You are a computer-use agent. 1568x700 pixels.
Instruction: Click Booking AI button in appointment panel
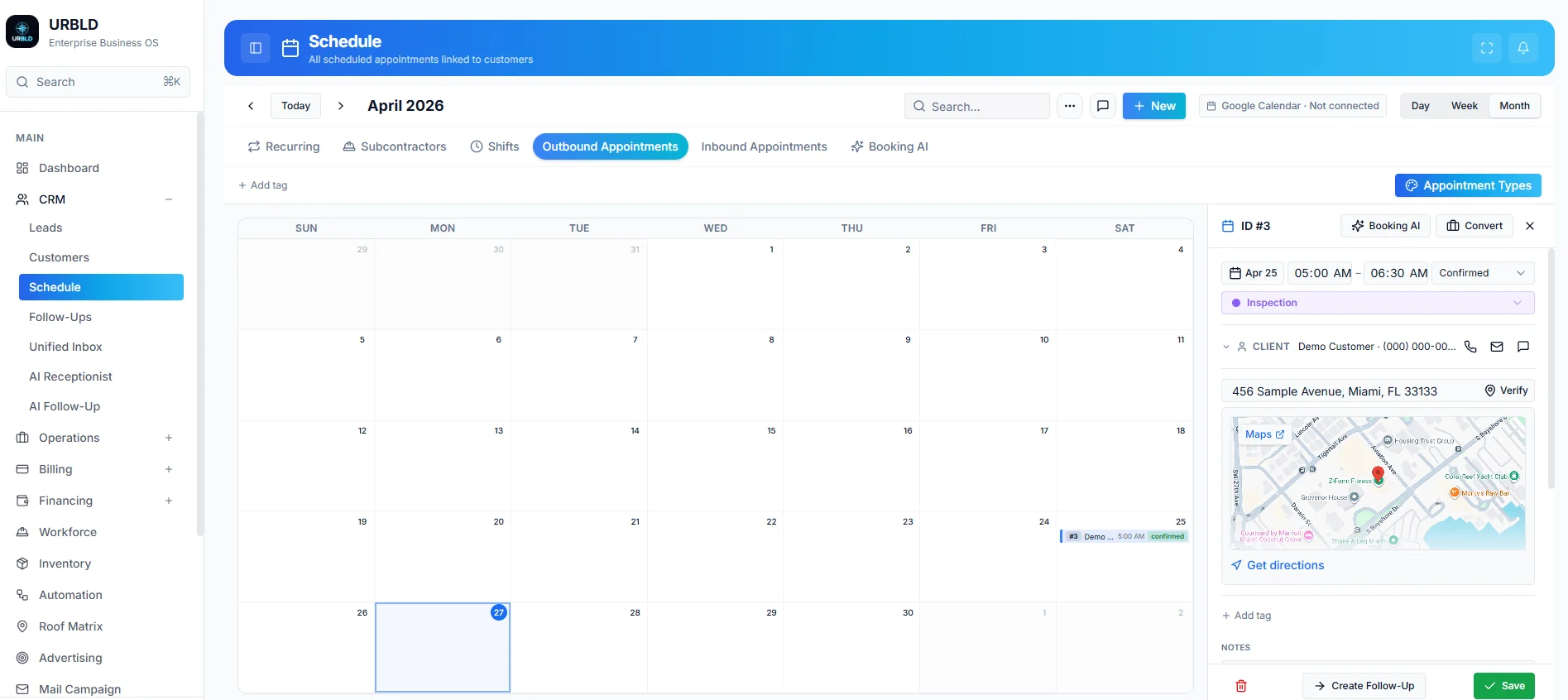point(1385,226)
